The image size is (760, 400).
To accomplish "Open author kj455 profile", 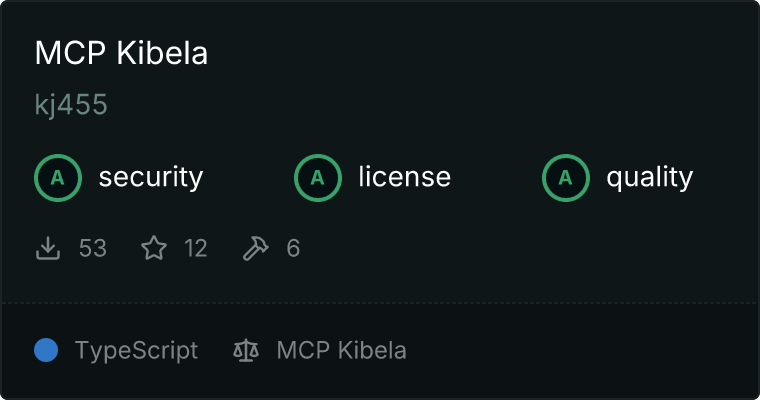I will [x=71, y=105].
